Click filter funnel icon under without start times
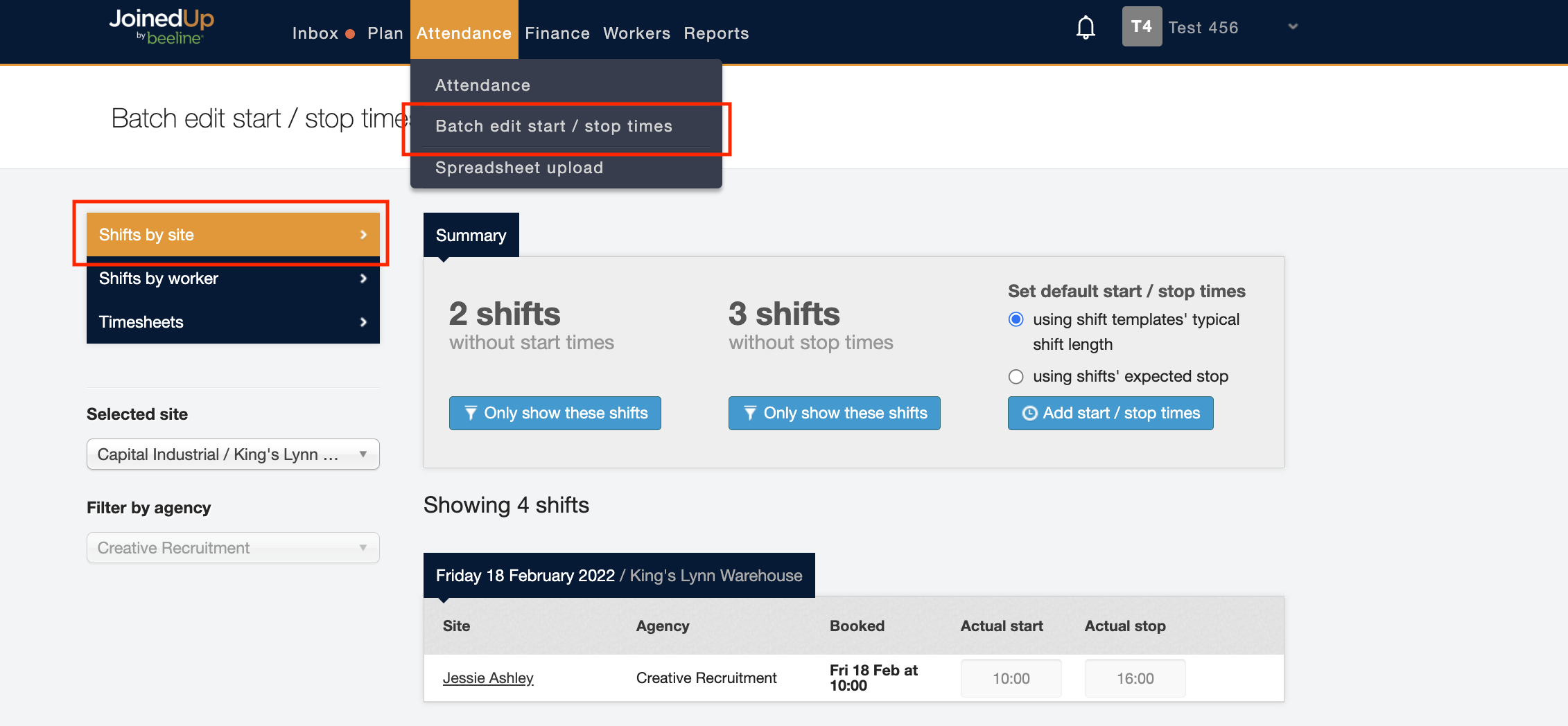The height and width of the screenshot is (726, 1568). pyautogui.click(x=471, y=414)
